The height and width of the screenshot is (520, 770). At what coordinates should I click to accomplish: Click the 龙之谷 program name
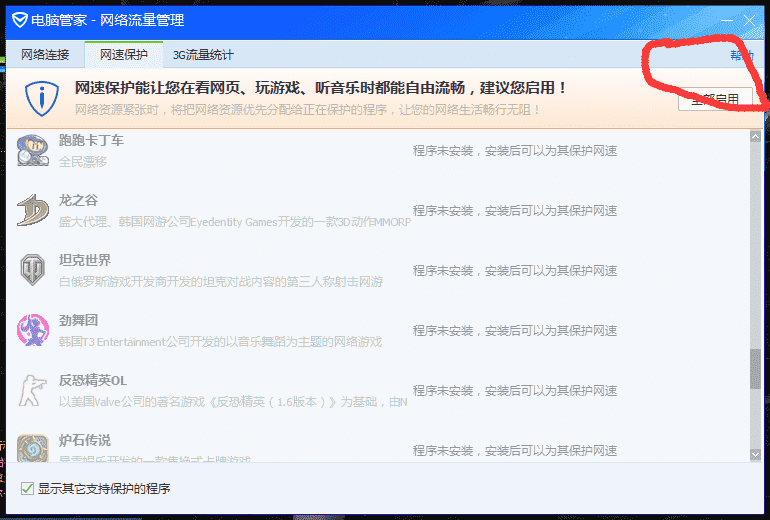point(79,200)
